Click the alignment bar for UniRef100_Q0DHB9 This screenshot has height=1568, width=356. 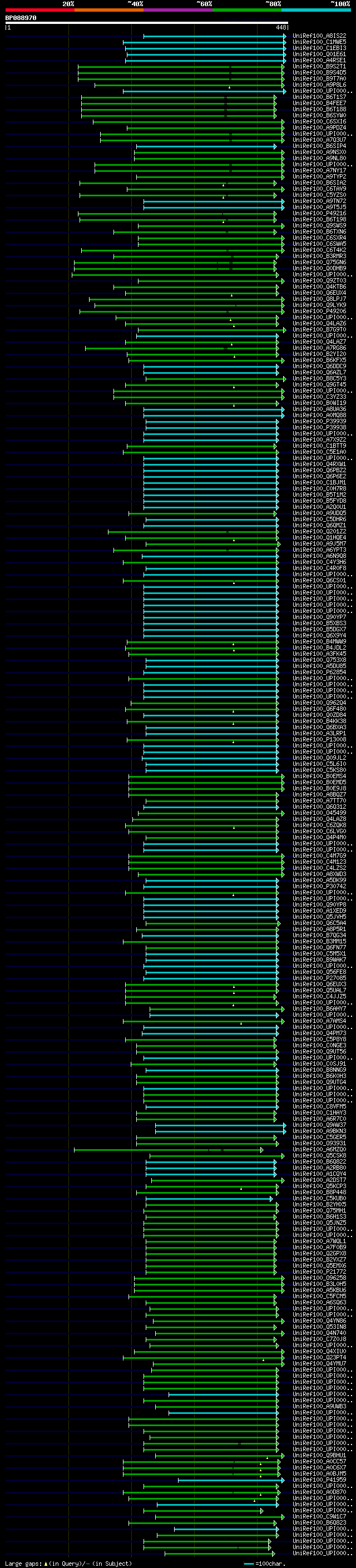pos(175,269)
